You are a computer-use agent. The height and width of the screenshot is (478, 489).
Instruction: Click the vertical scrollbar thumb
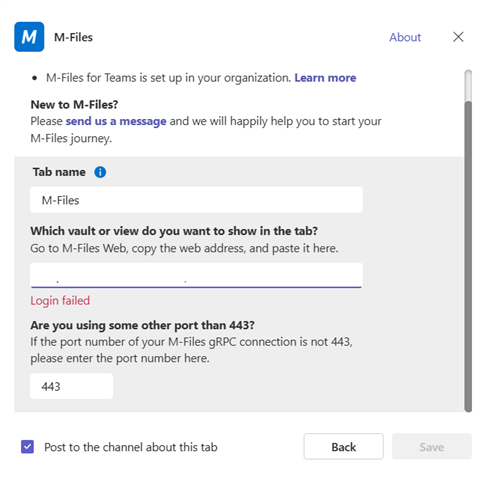(468, 256)
